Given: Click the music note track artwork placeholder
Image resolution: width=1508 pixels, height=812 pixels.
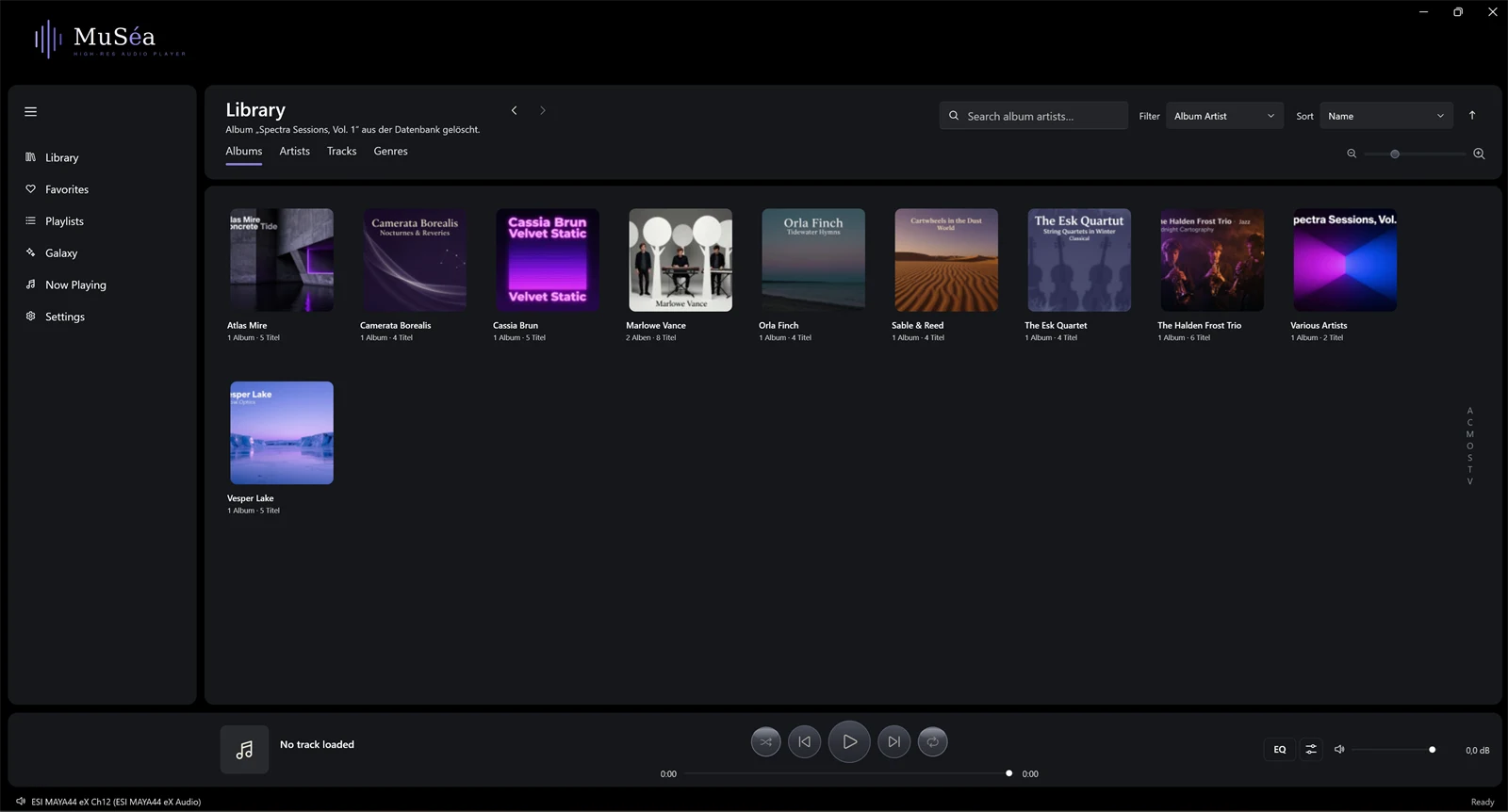Looking at the screenshot, I should point(244,750).
